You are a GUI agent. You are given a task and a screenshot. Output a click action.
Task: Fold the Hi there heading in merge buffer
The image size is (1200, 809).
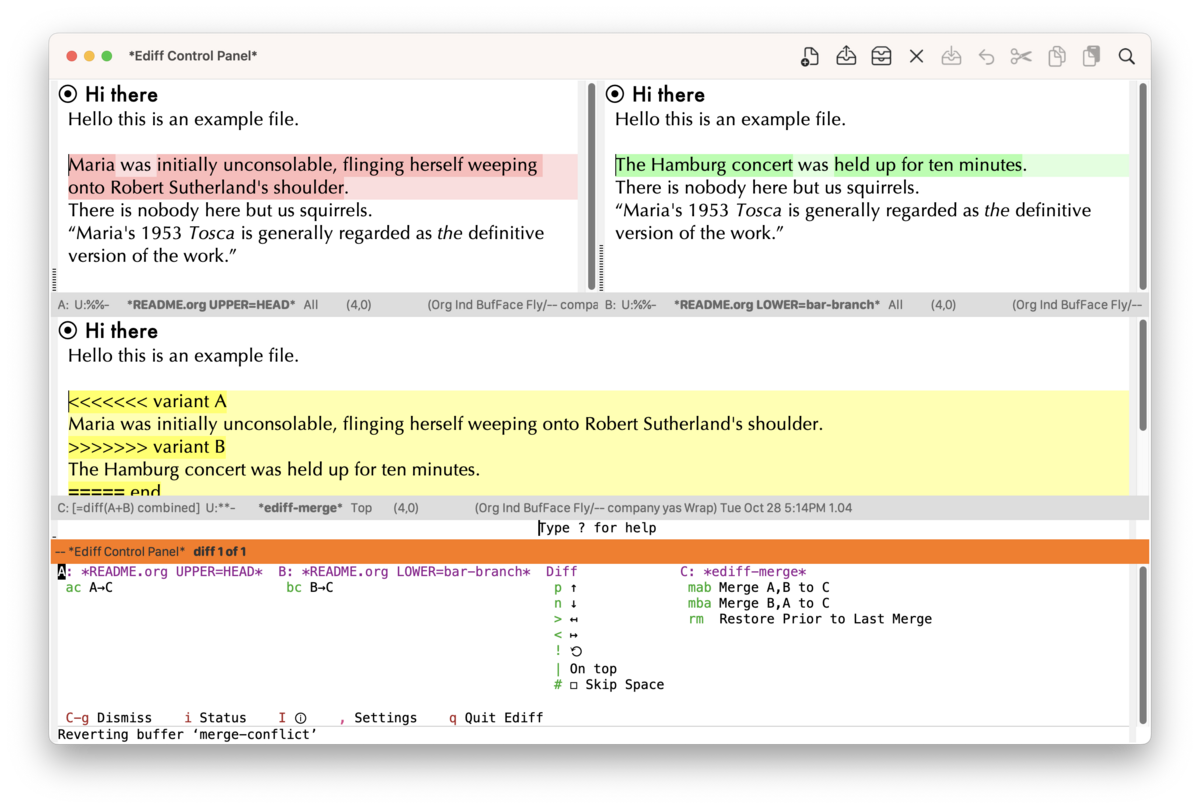[x=68, y=331]
